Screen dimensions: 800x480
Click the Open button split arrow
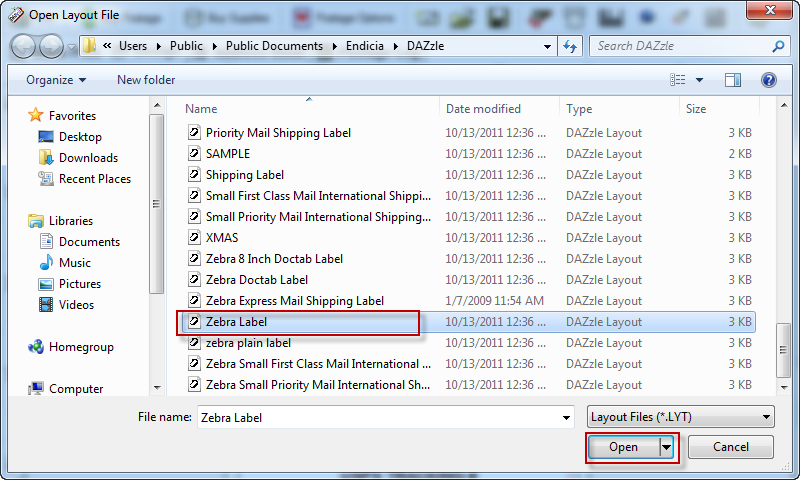click(x=666, y=447)
